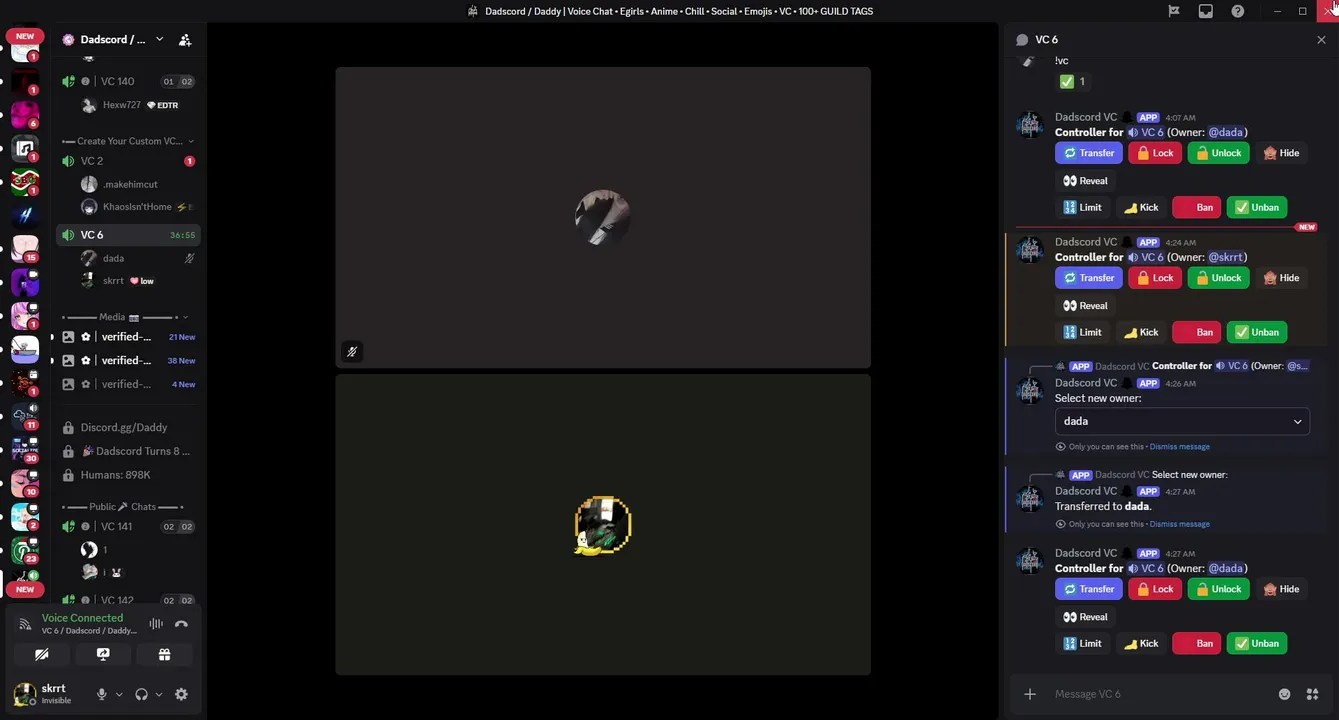Open the help question mark icon
The width and height of the screenshot is (1339, 720).
coord(1238,11)
